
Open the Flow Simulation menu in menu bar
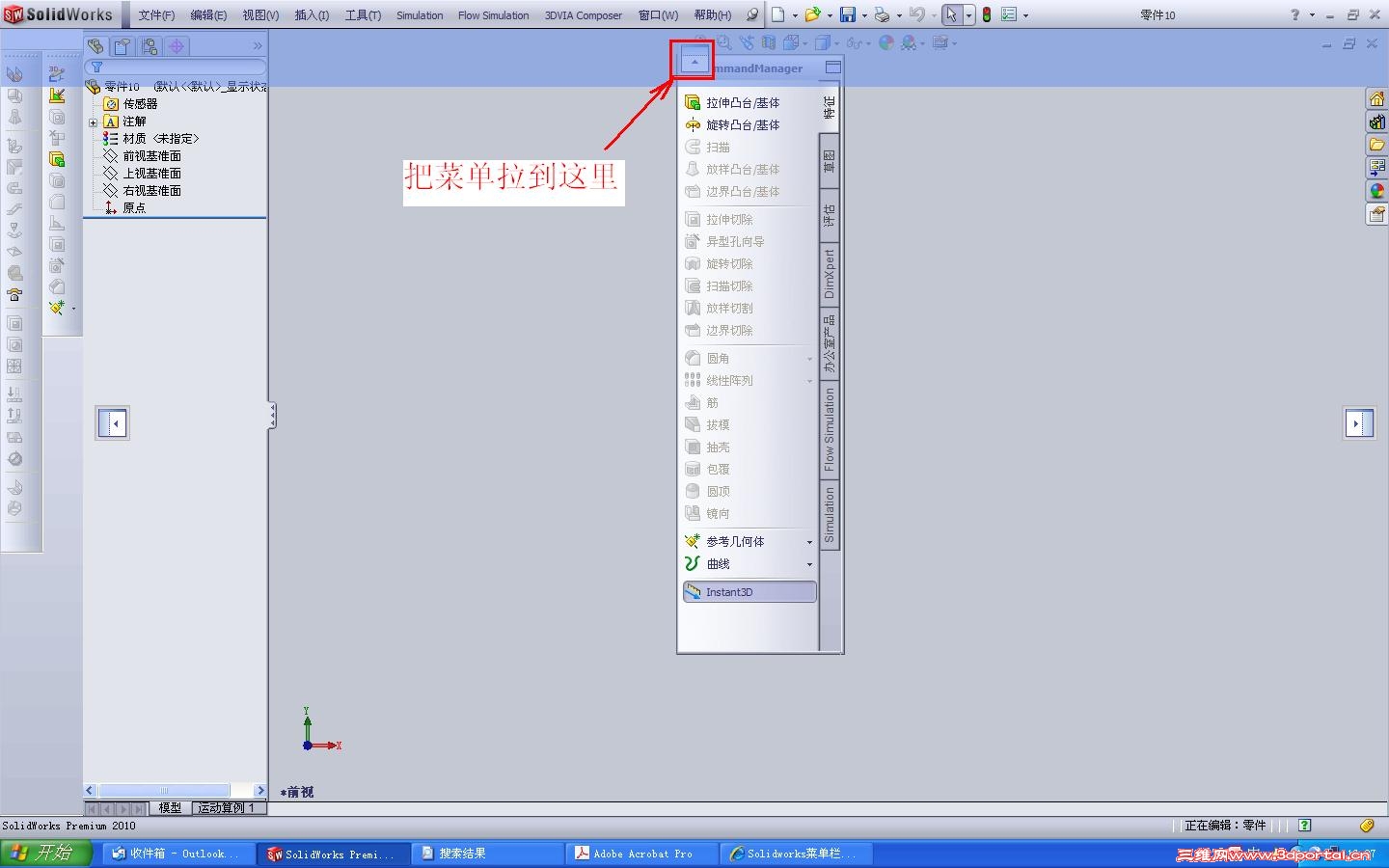[493, 15]
